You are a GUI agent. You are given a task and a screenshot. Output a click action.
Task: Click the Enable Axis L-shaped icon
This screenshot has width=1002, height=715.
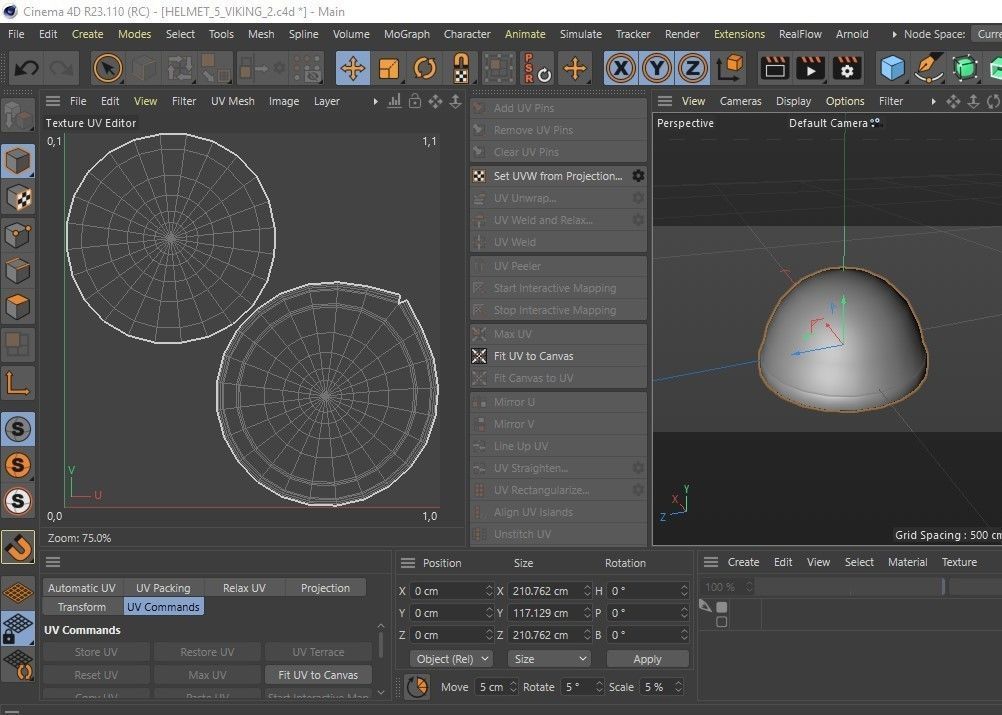pos(17,383)
